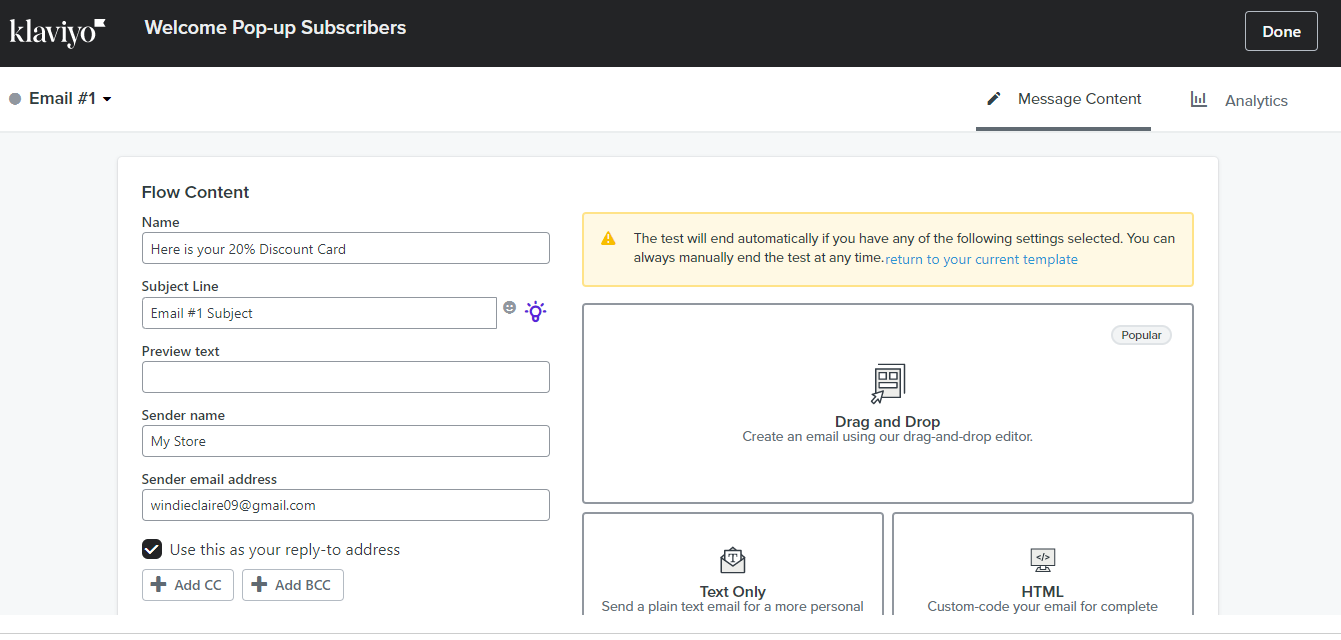Switch to the Message Content tab
The width and height of the screenshot is (1341, 640).
pos(1063,99)
